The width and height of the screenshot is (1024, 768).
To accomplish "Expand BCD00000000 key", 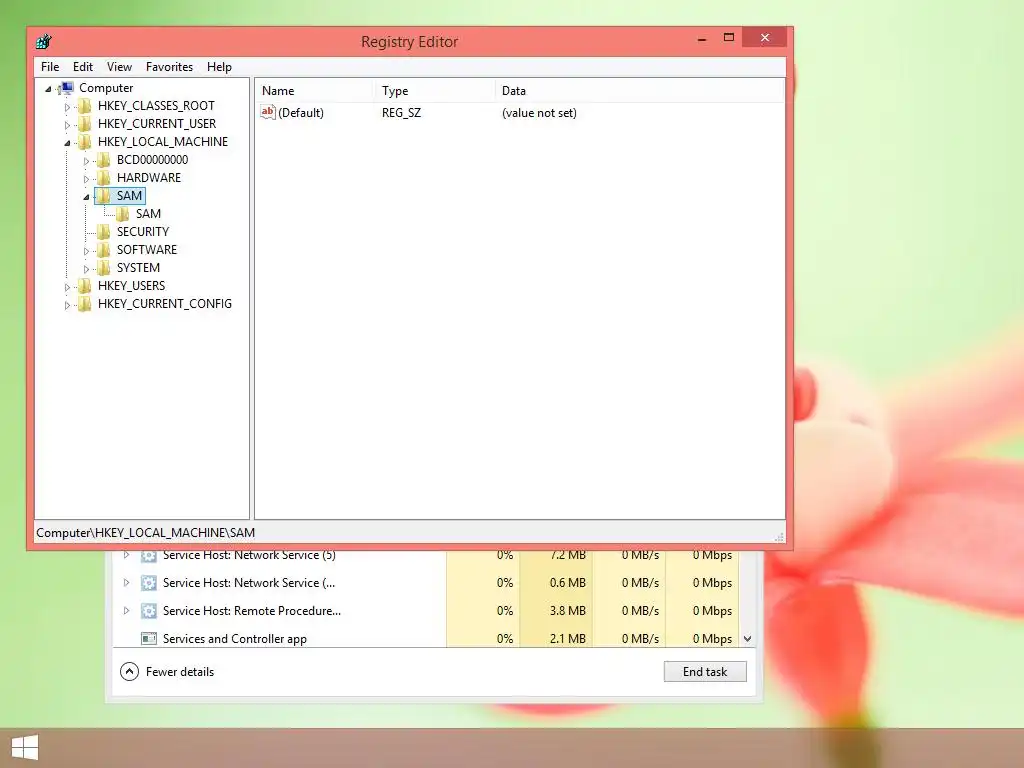I will pyautogui.click(x=86, y=161).
